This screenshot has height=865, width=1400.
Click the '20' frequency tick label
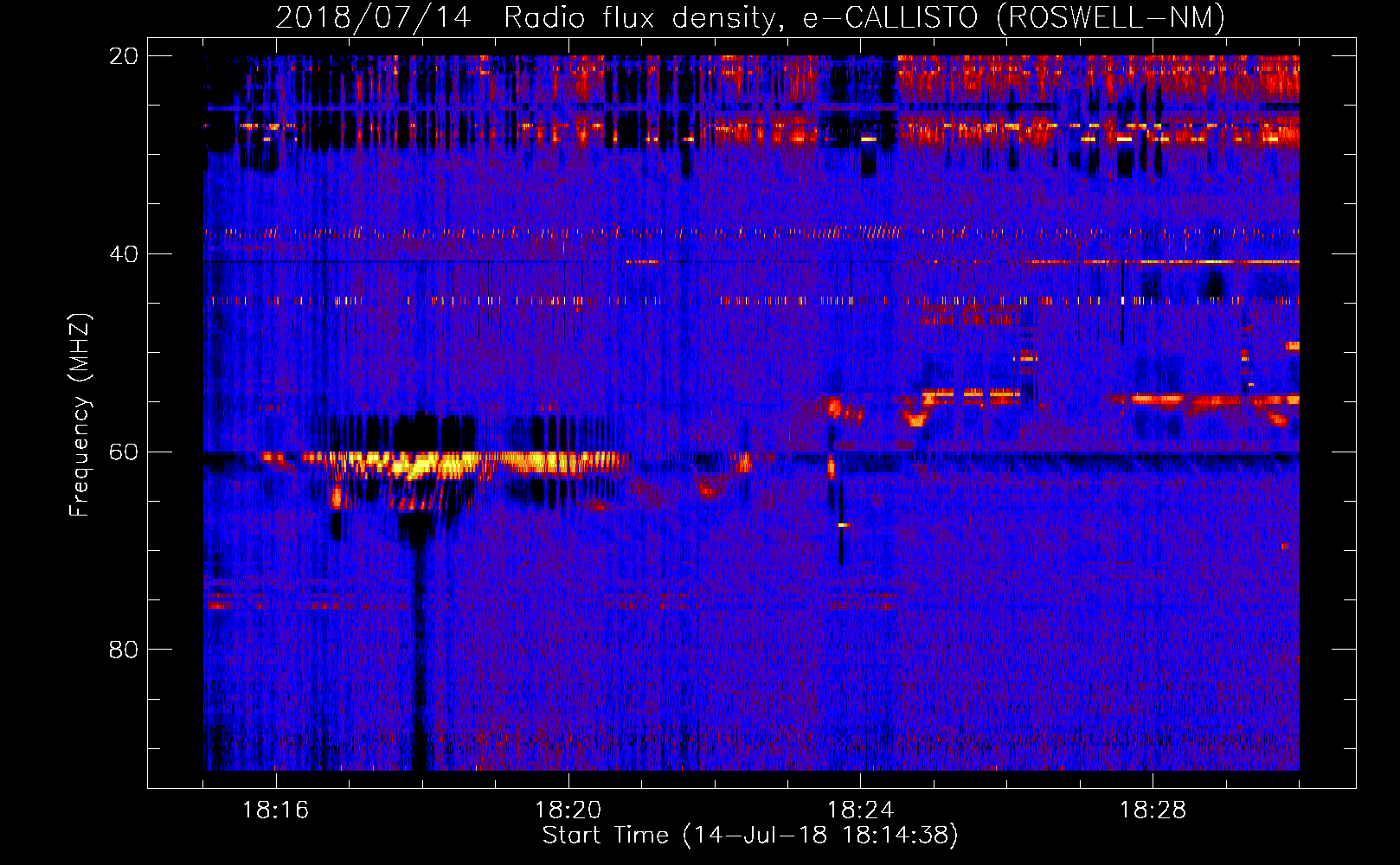pos(123,55)
